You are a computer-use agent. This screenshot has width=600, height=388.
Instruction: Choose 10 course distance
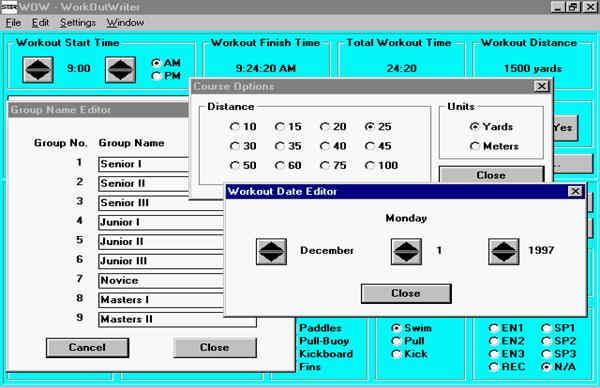pos(243,127)
